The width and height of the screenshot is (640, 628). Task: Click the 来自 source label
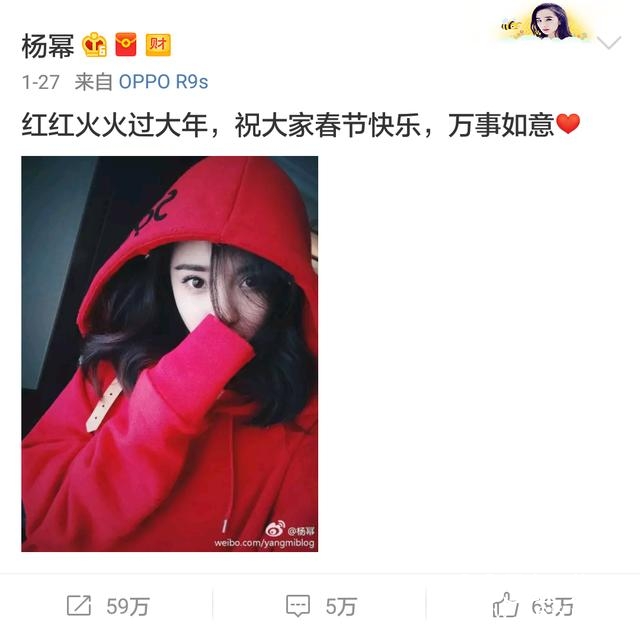click(93, 82)
